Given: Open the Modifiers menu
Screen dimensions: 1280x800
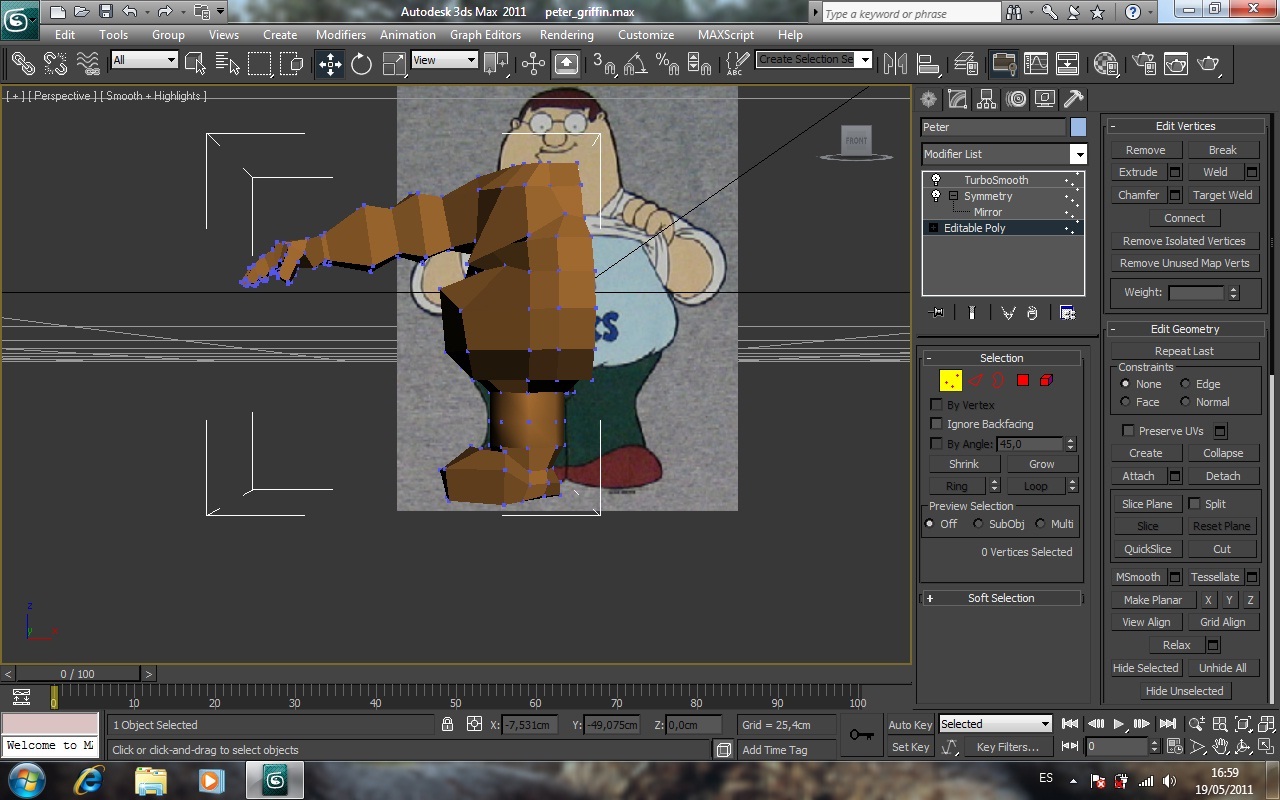Looking at the screenshot, I should pos(340,34).
